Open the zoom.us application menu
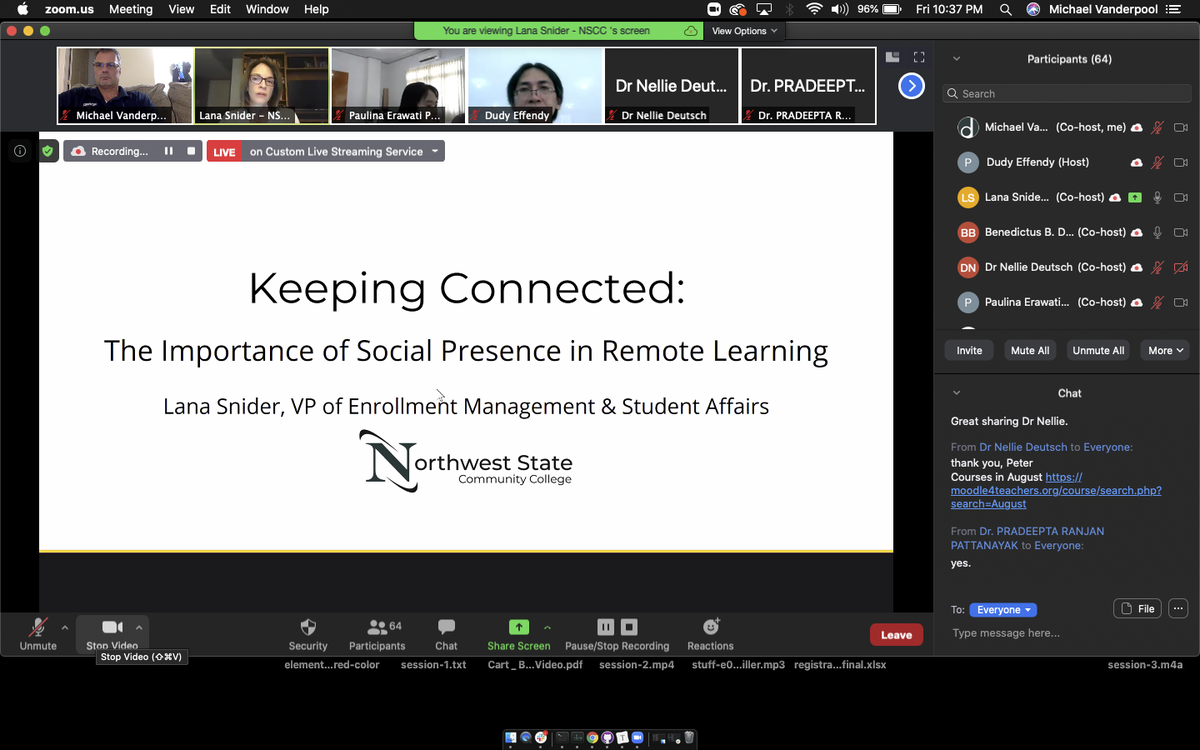This screenshot has height=750, width=1200. click(x=69, y=9)
